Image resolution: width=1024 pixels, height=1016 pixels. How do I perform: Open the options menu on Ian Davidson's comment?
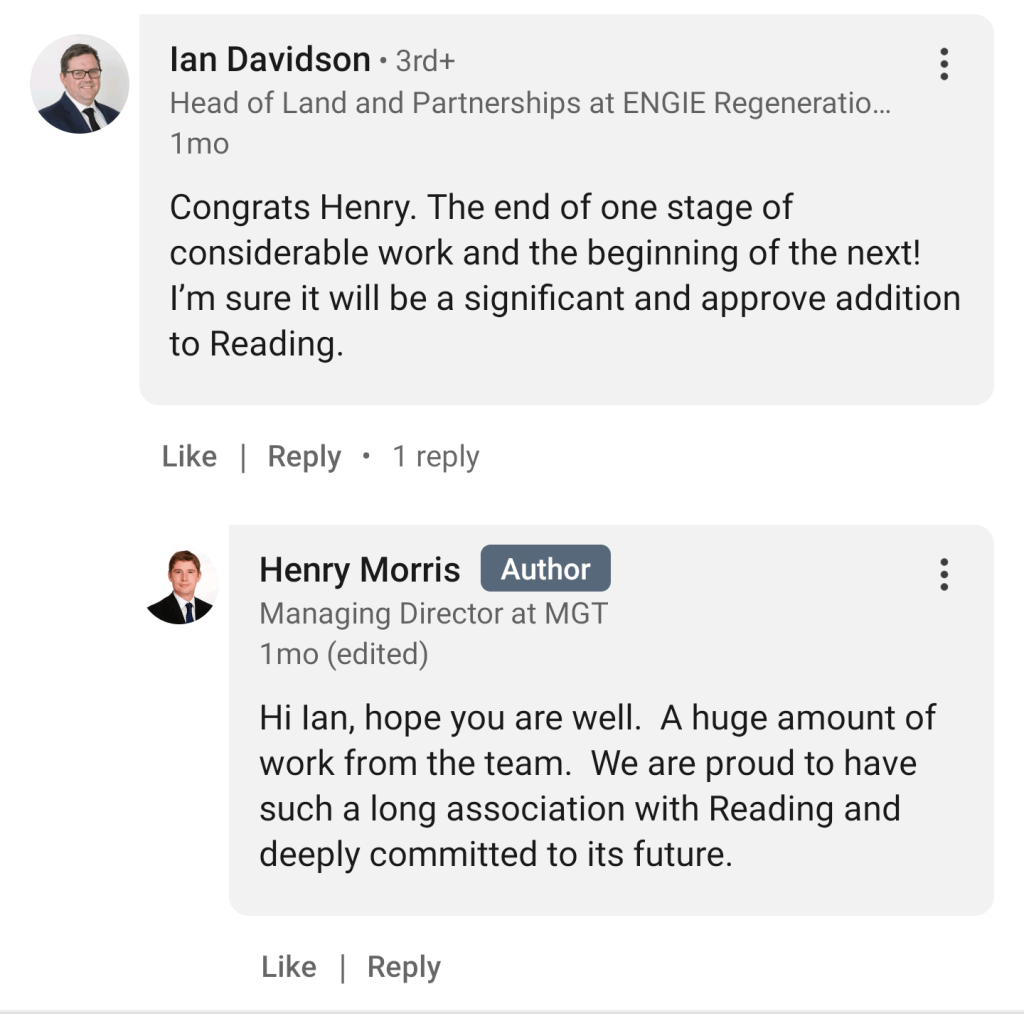[x=943, y=64]
